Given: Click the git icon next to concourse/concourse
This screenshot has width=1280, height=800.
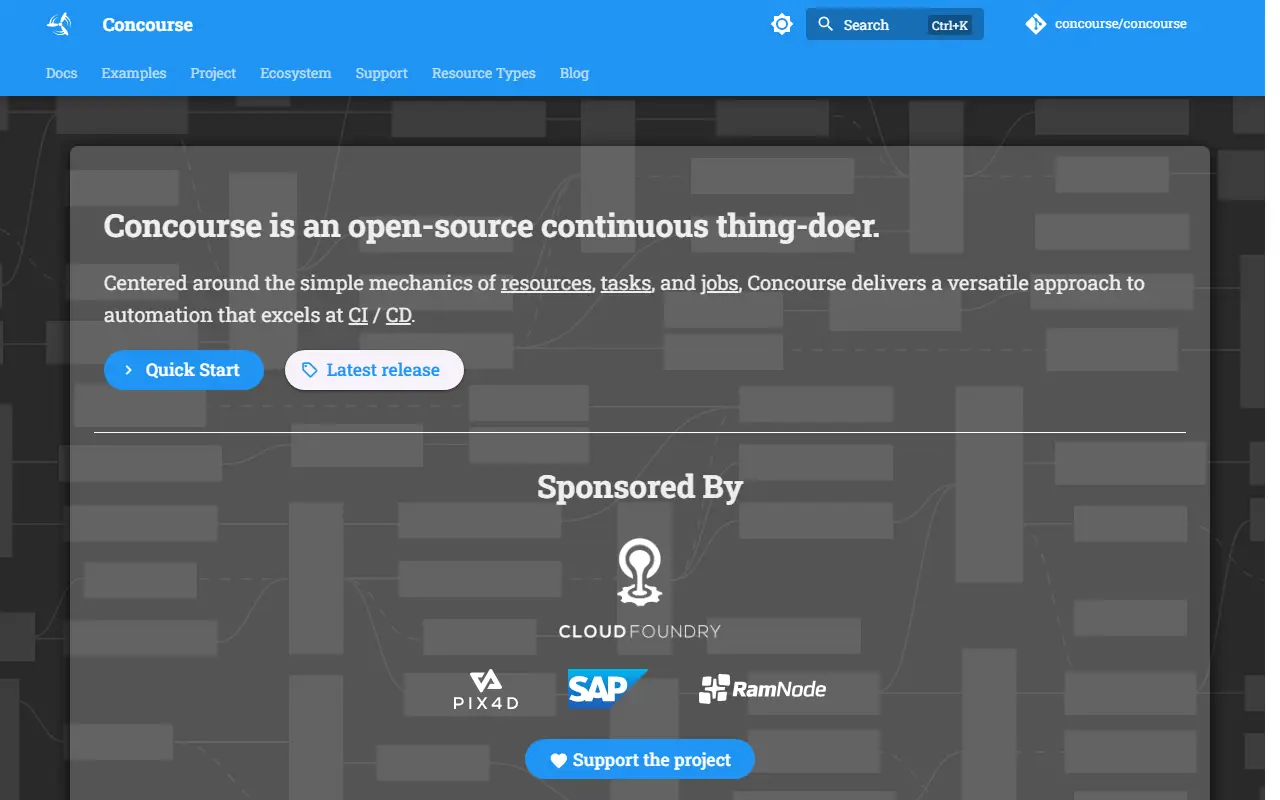Looking at the screenshot, I should (x=1035, y=24).
